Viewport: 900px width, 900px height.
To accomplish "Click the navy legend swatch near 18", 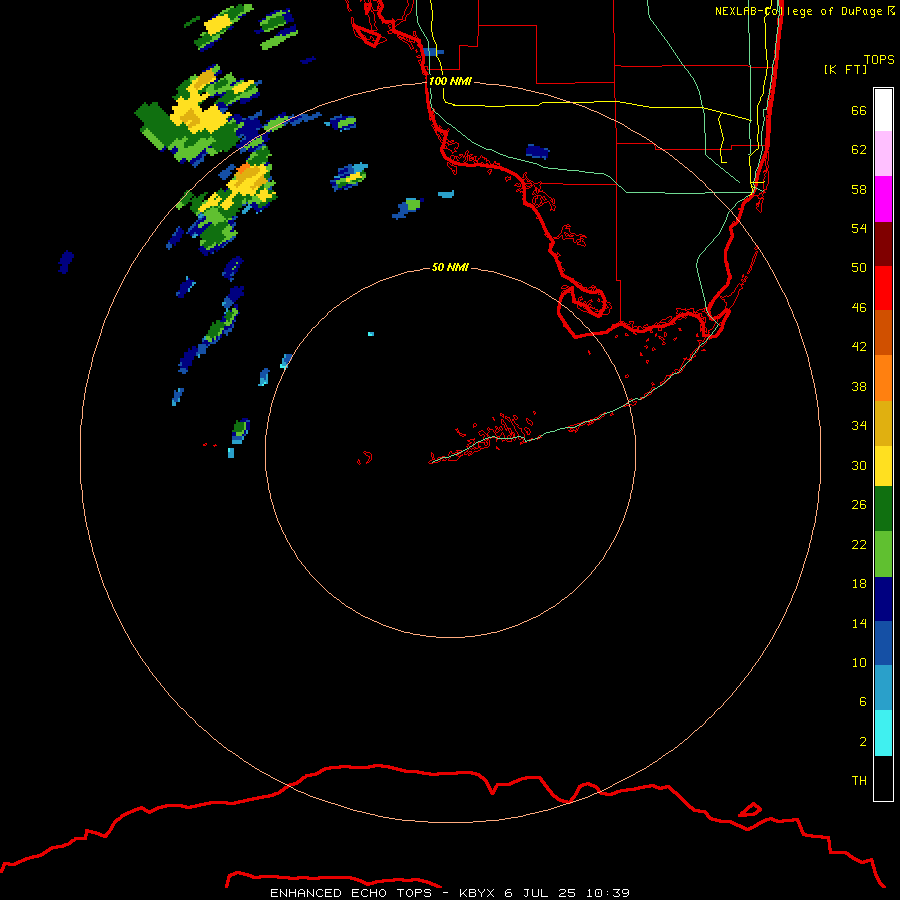I will (883, 599).
